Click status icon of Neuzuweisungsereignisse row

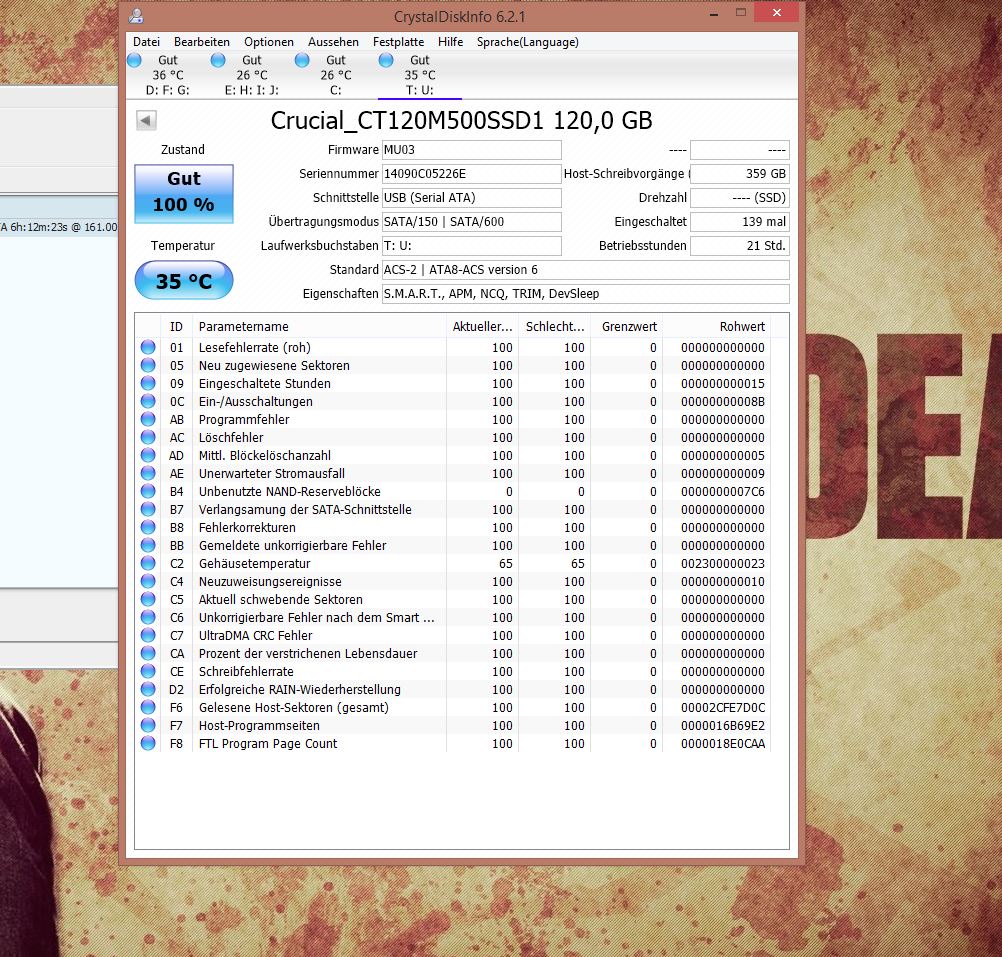click(148, 581)
